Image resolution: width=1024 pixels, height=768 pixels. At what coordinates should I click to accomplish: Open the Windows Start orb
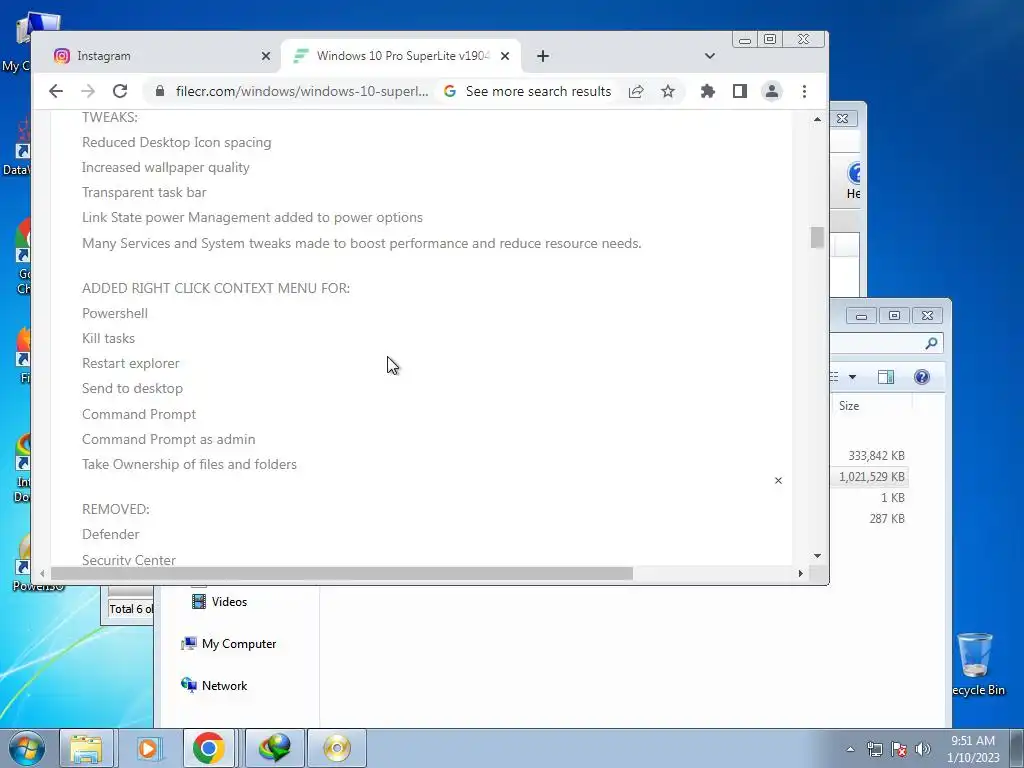click(26, 748)
